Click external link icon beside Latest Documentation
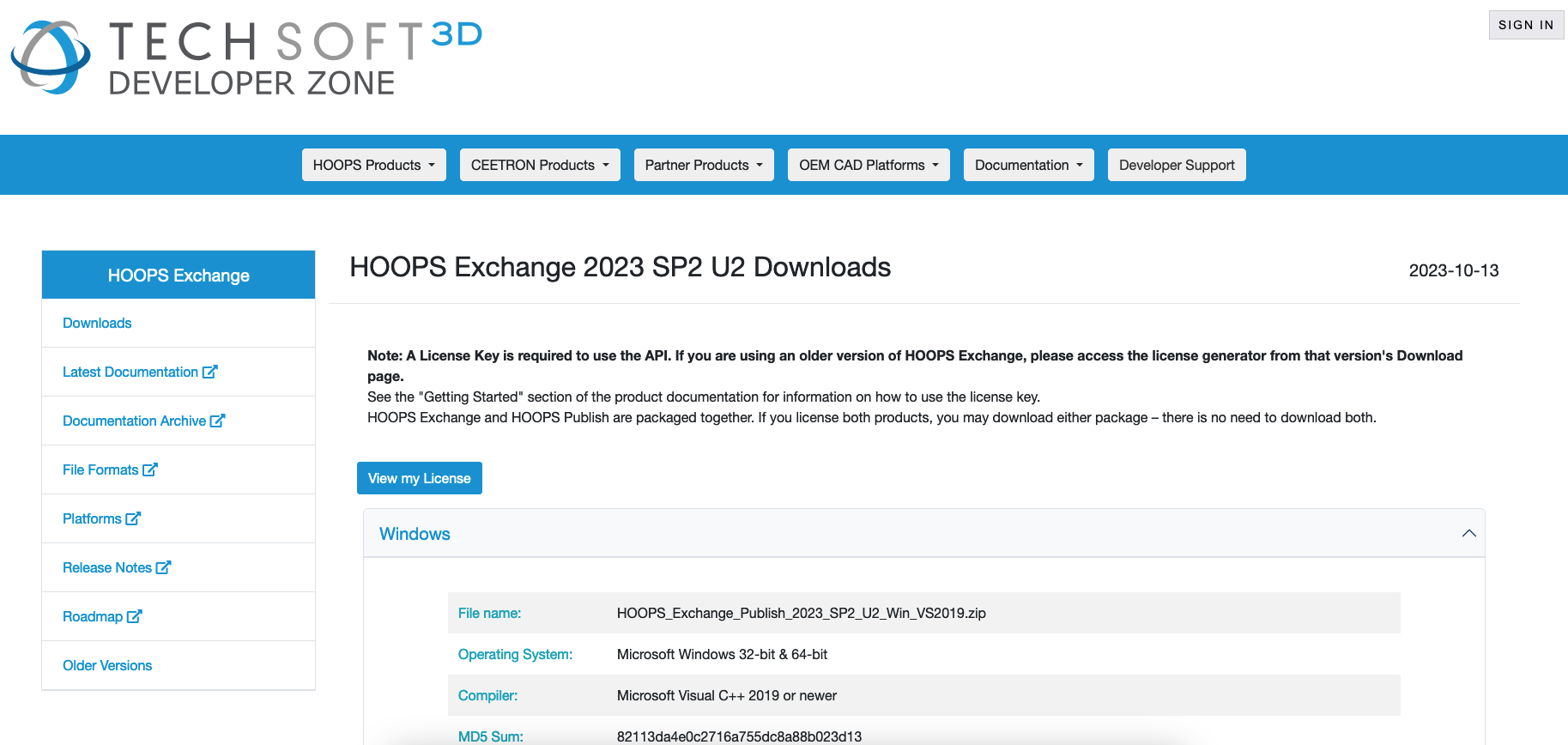 210,372
